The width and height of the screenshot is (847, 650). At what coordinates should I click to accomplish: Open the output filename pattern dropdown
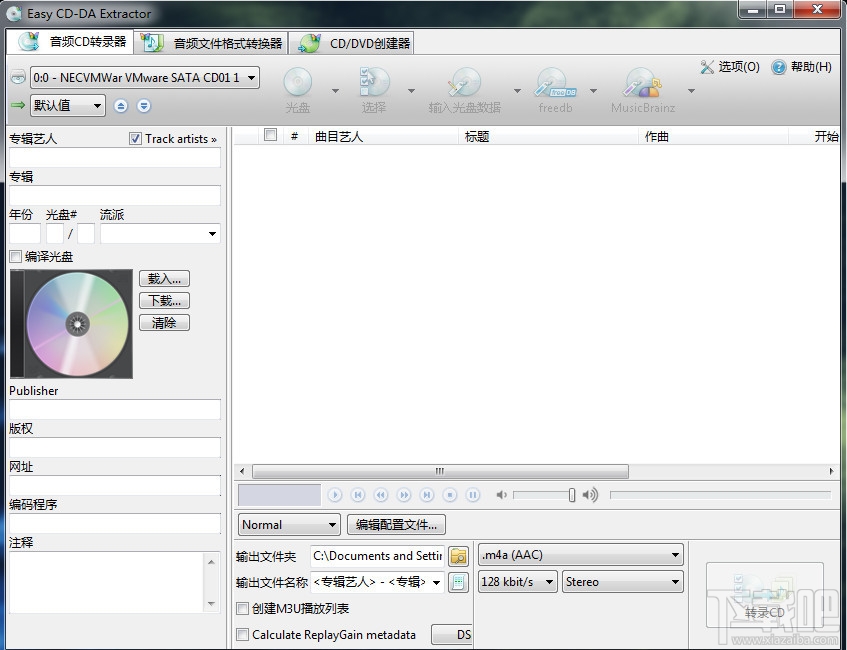pyautogui.click(x=436, y=582)
